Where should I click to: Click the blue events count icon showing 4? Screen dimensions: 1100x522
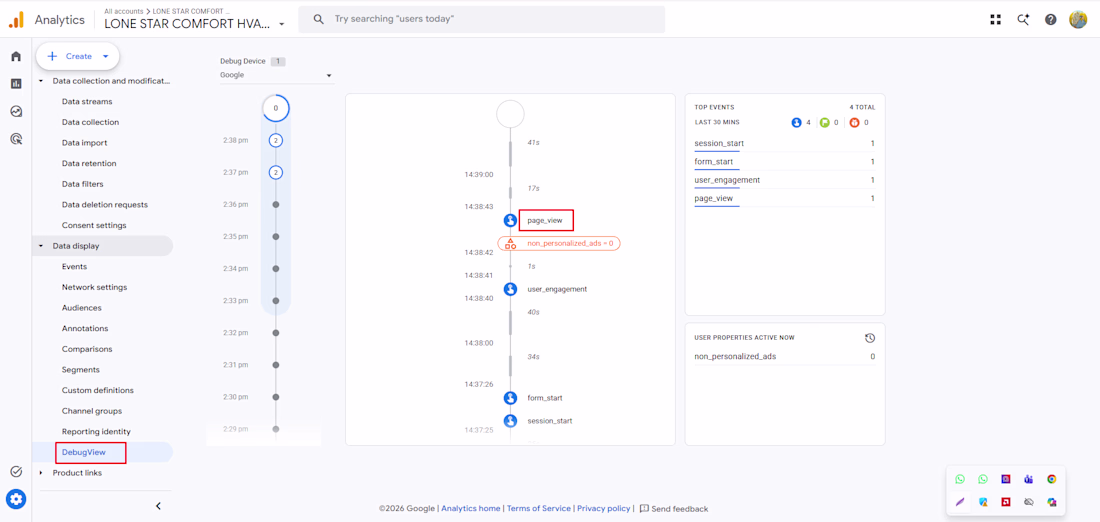pos(796,122)
